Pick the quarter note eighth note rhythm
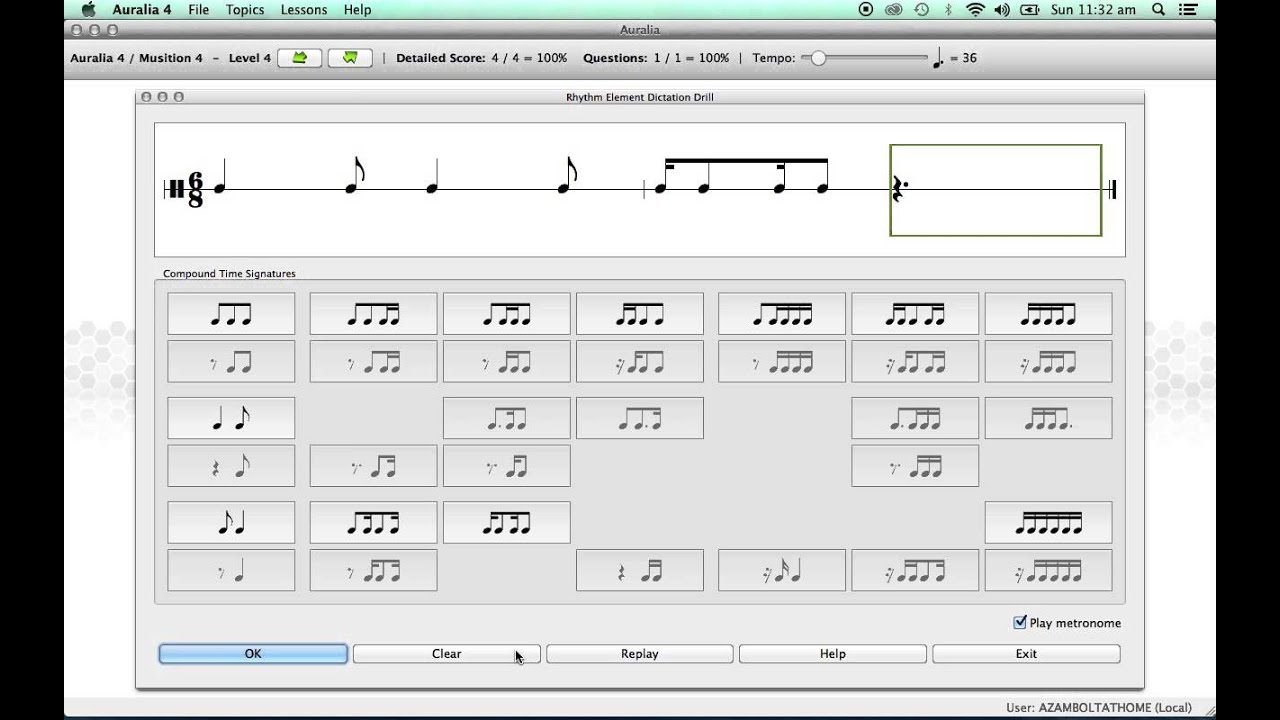The height and width of the screenshot is (720, 1280). tap(231, 418)
